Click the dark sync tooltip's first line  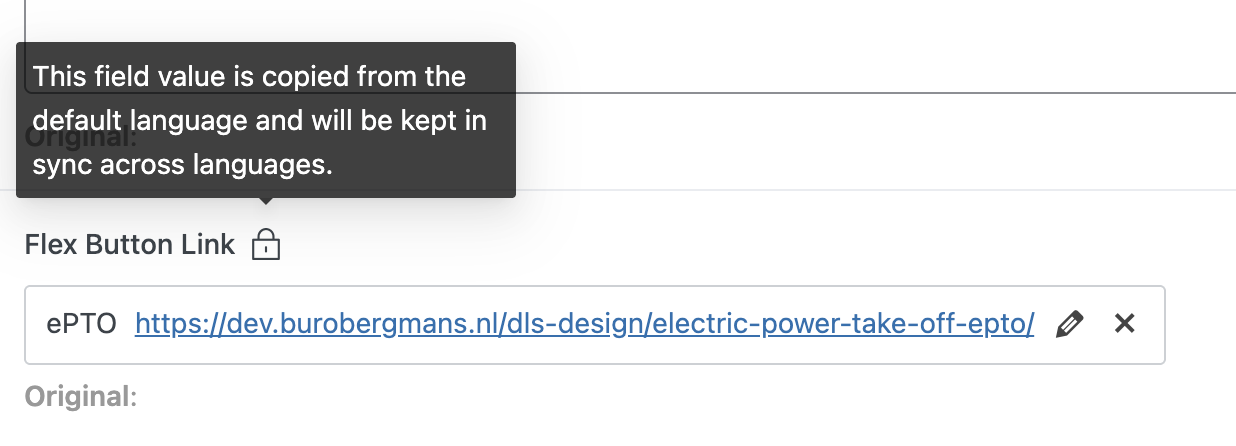pyautogui.click(x=249, y=76)
